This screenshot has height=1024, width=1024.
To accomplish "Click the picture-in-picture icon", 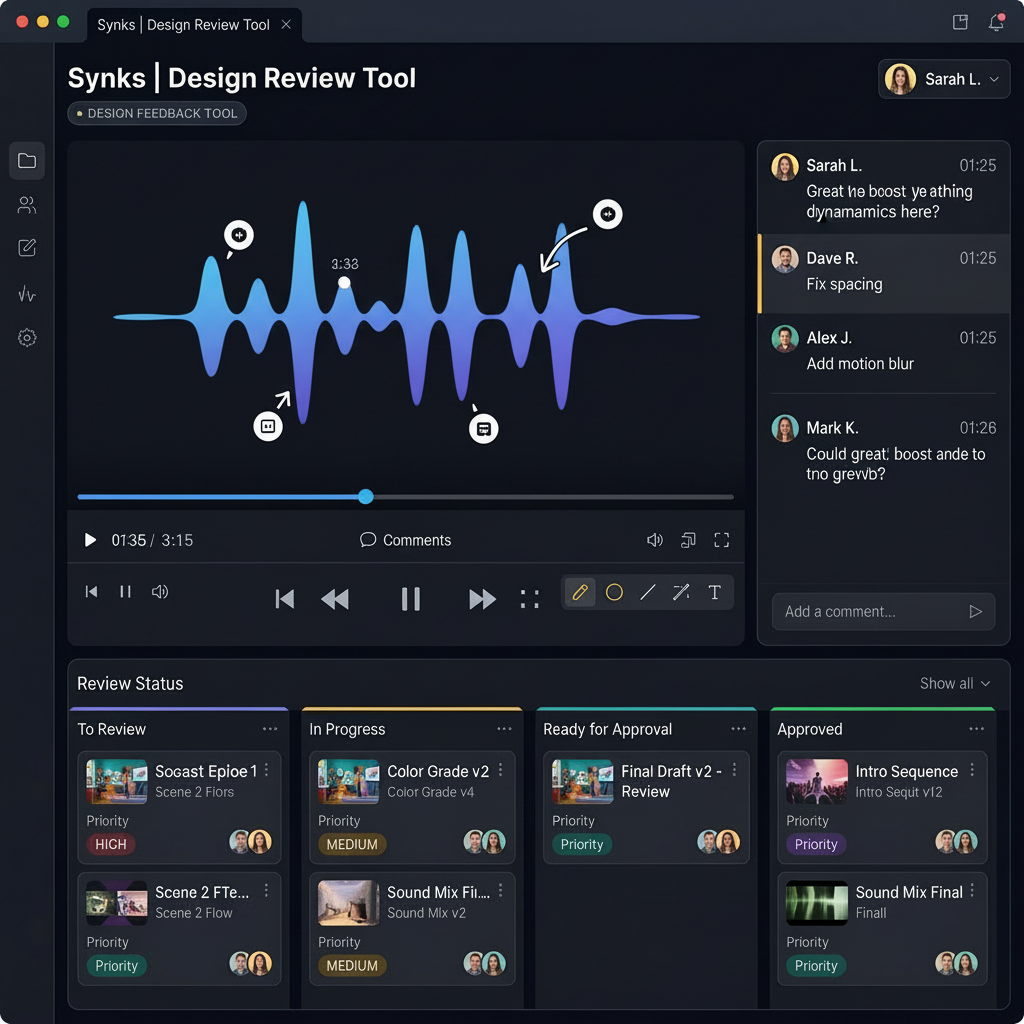I will 688,540.
